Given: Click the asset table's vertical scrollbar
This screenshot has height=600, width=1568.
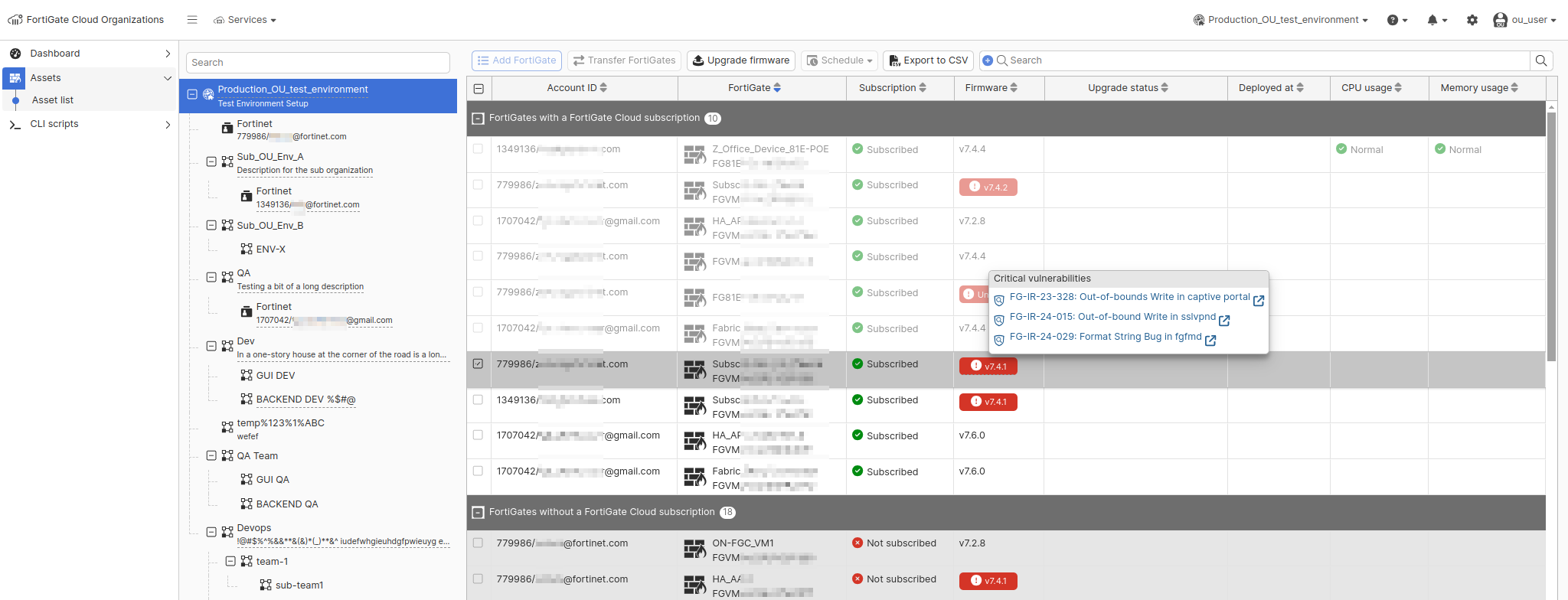Looking at the screenshot, I should [x=1551, y=237].
